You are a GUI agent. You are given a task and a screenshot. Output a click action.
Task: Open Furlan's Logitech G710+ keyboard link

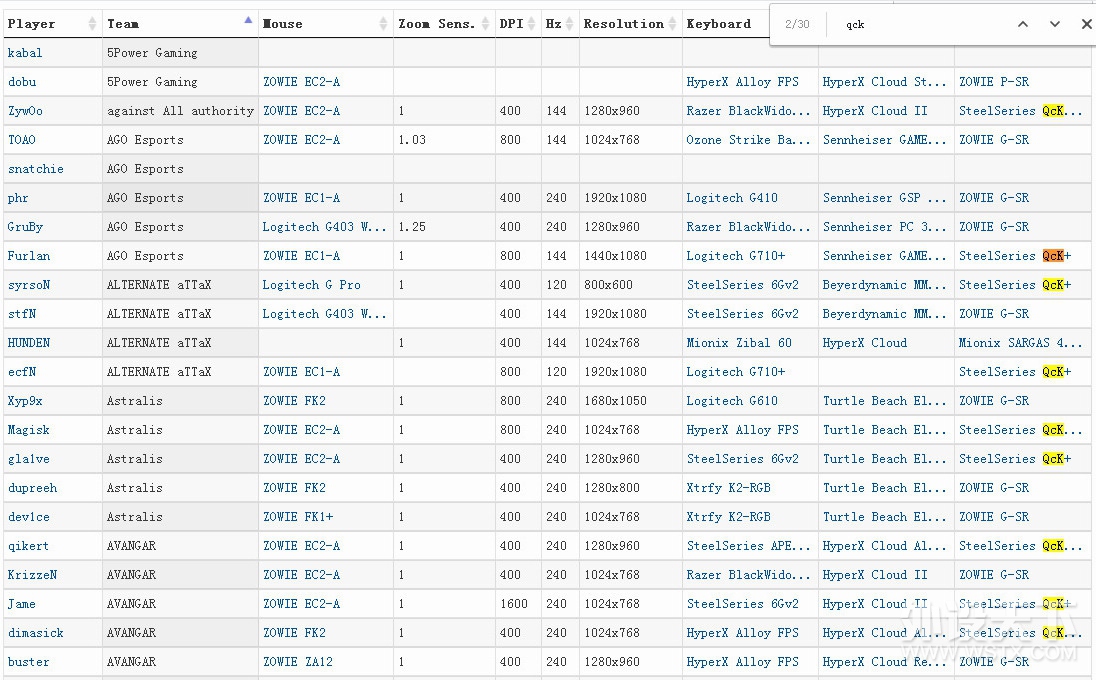pos(735,256)
